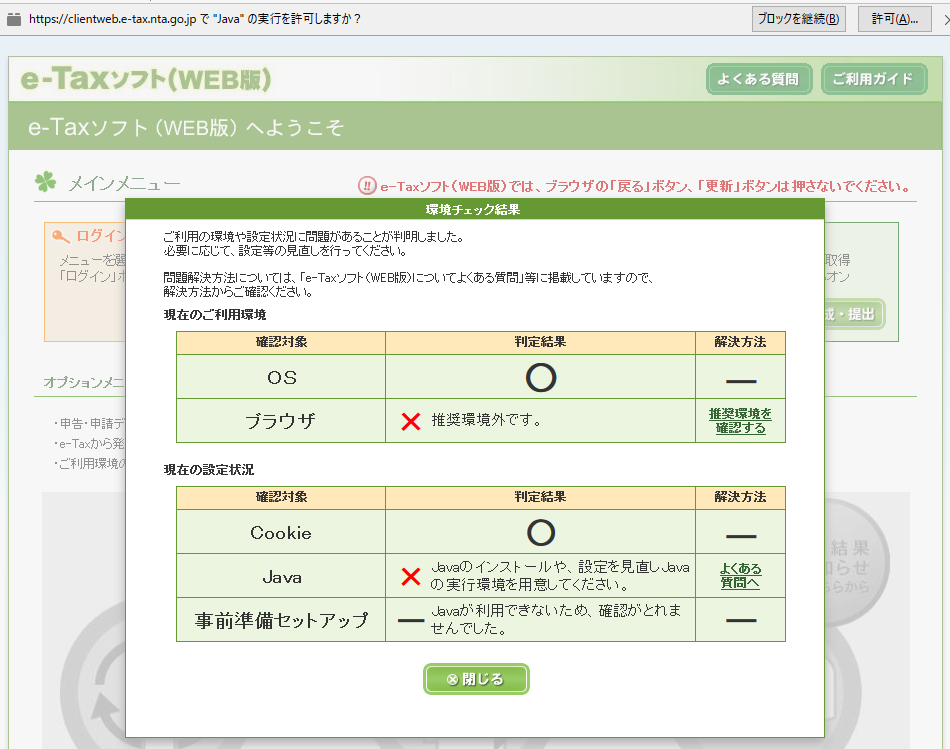Click the circle result icon for OS
The width and height of the screenshot is (950, 749).
[x=540, y=378]
